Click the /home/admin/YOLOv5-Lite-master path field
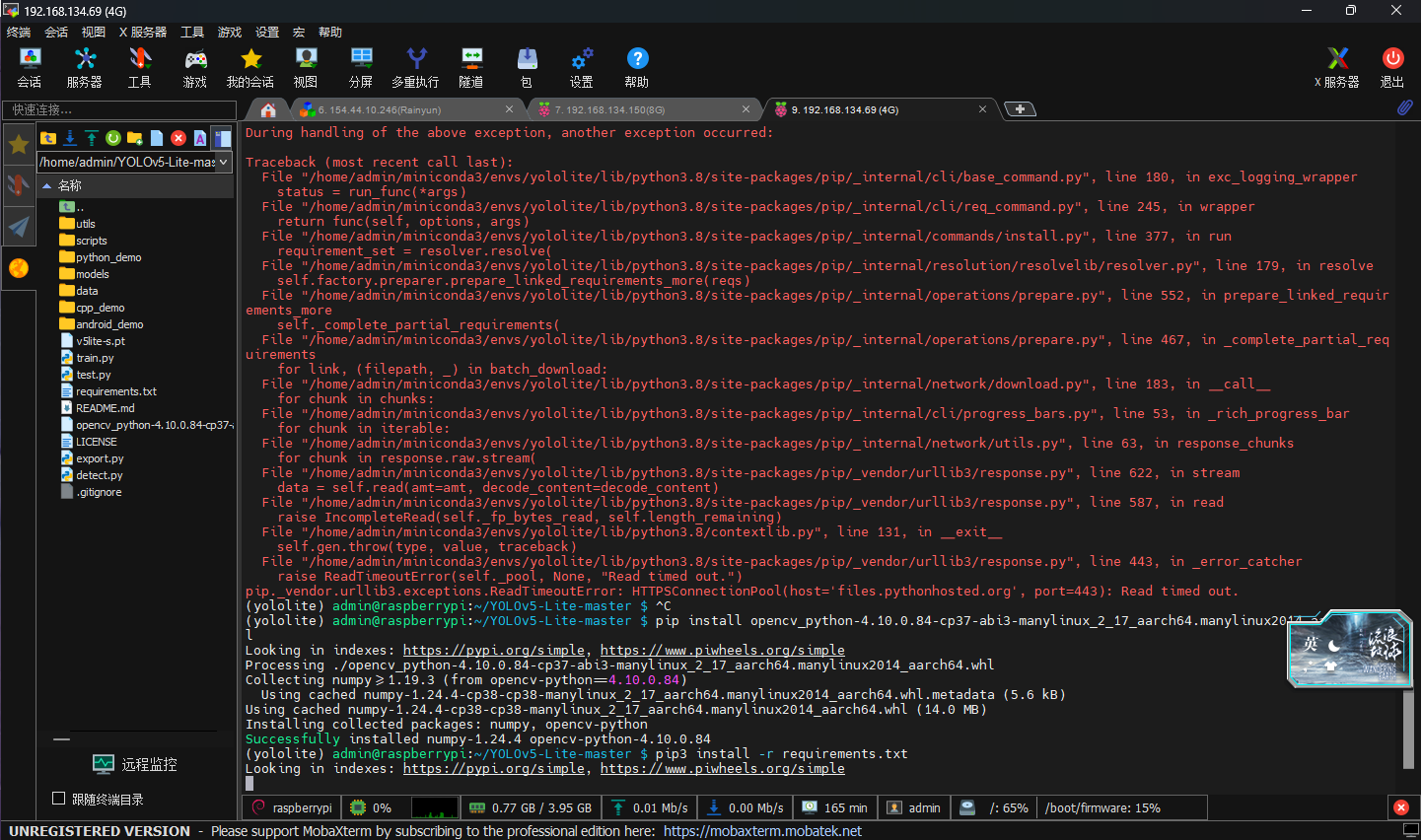 coord(126,162)
